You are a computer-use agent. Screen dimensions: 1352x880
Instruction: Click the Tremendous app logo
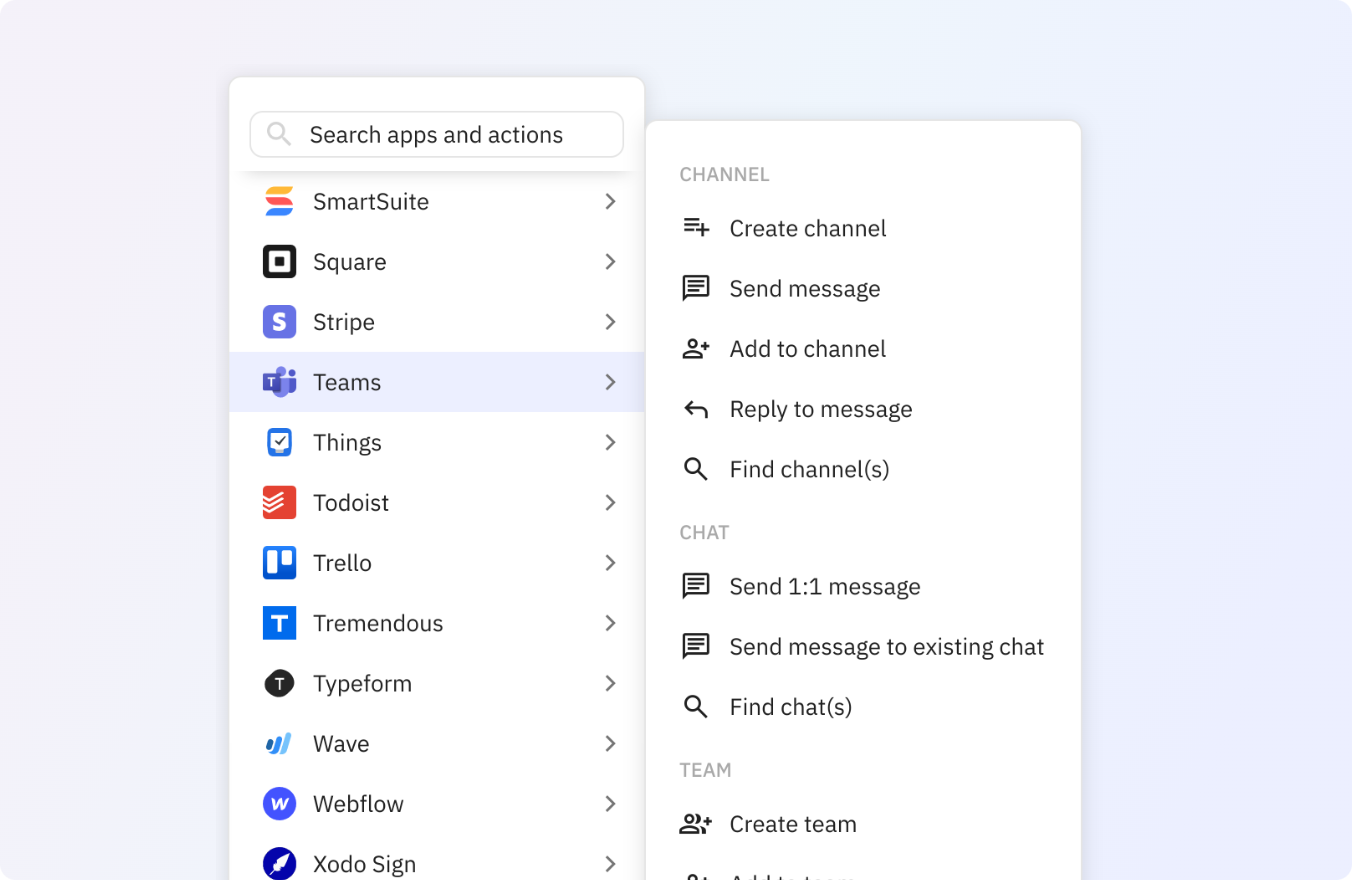pos(279,623)
